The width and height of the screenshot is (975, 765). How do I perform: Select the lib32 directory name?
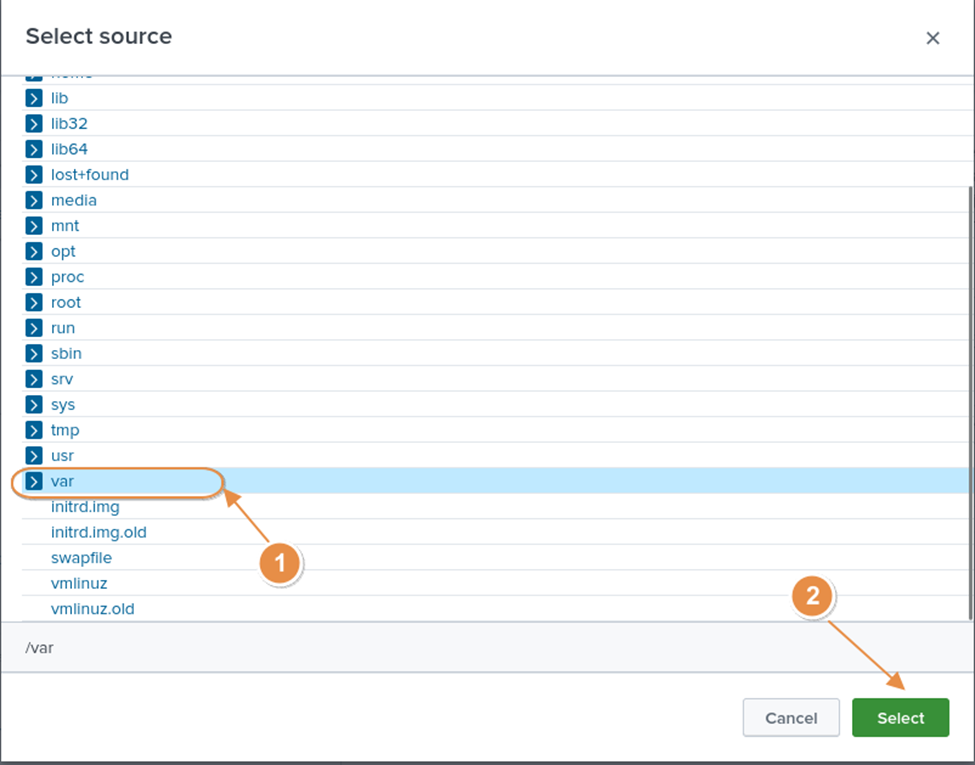[x=69, y=124]
